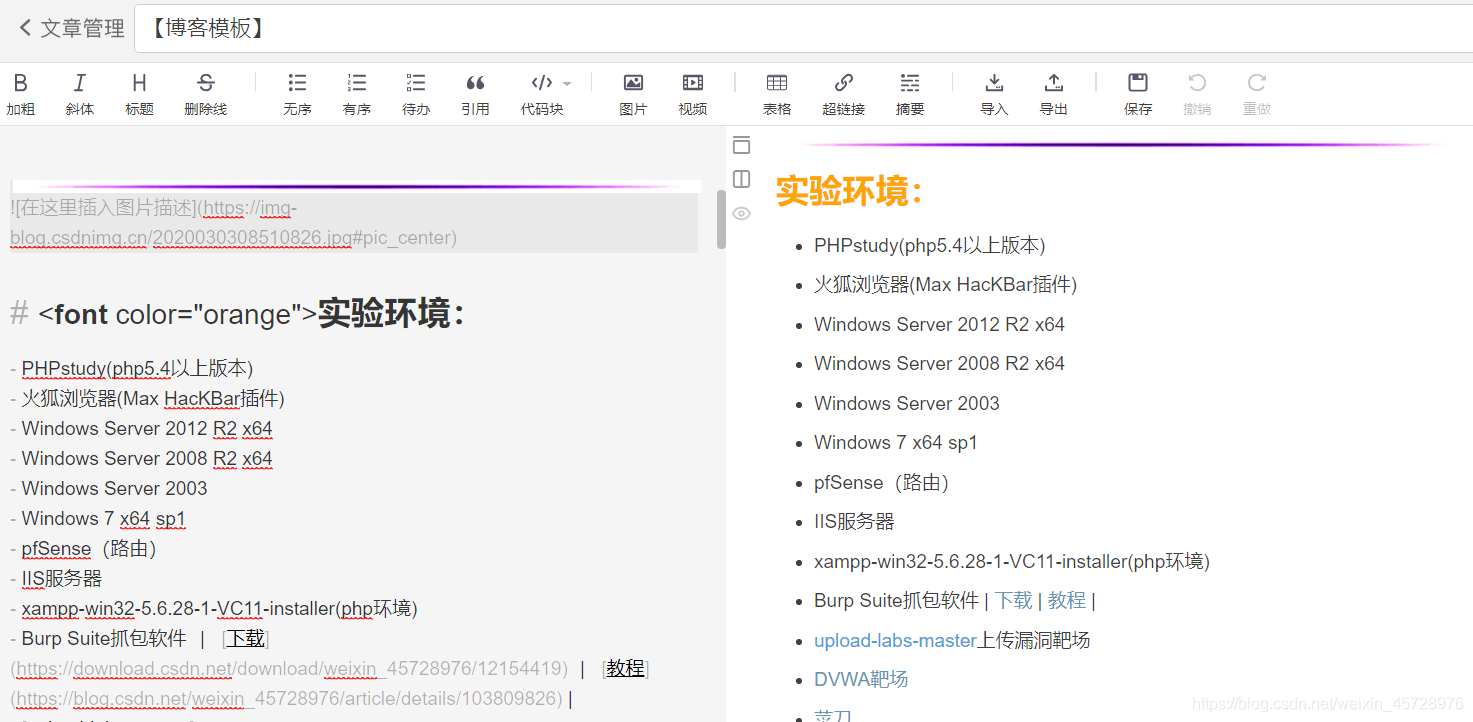This screenshot has width=1473, height=722.
Task: Insert blockquote with 引用 icon
Action: click(x=476, y=95)
